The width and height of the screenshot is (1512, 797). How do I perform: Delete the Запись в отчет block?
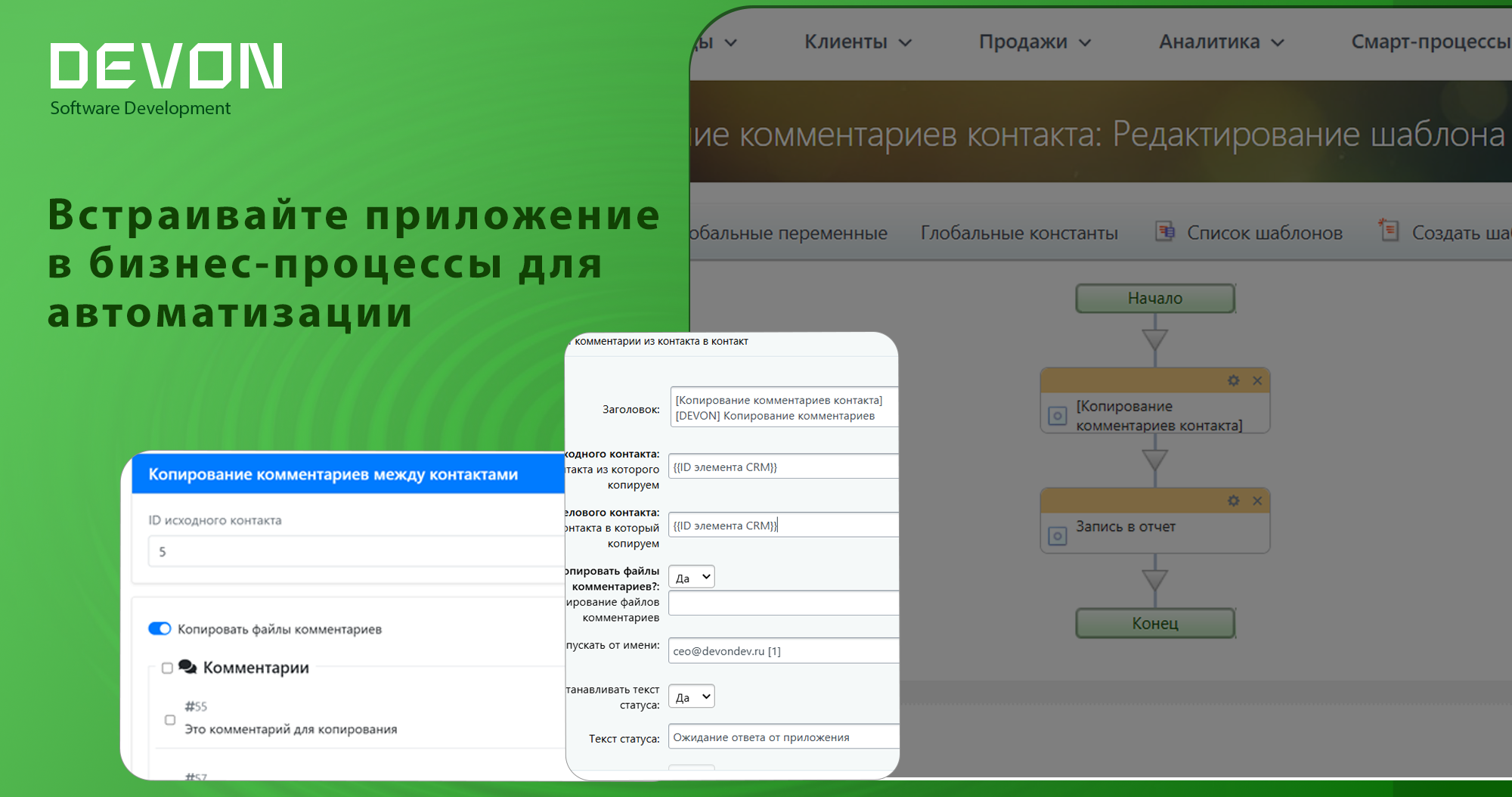click(x=1257, y=501)
